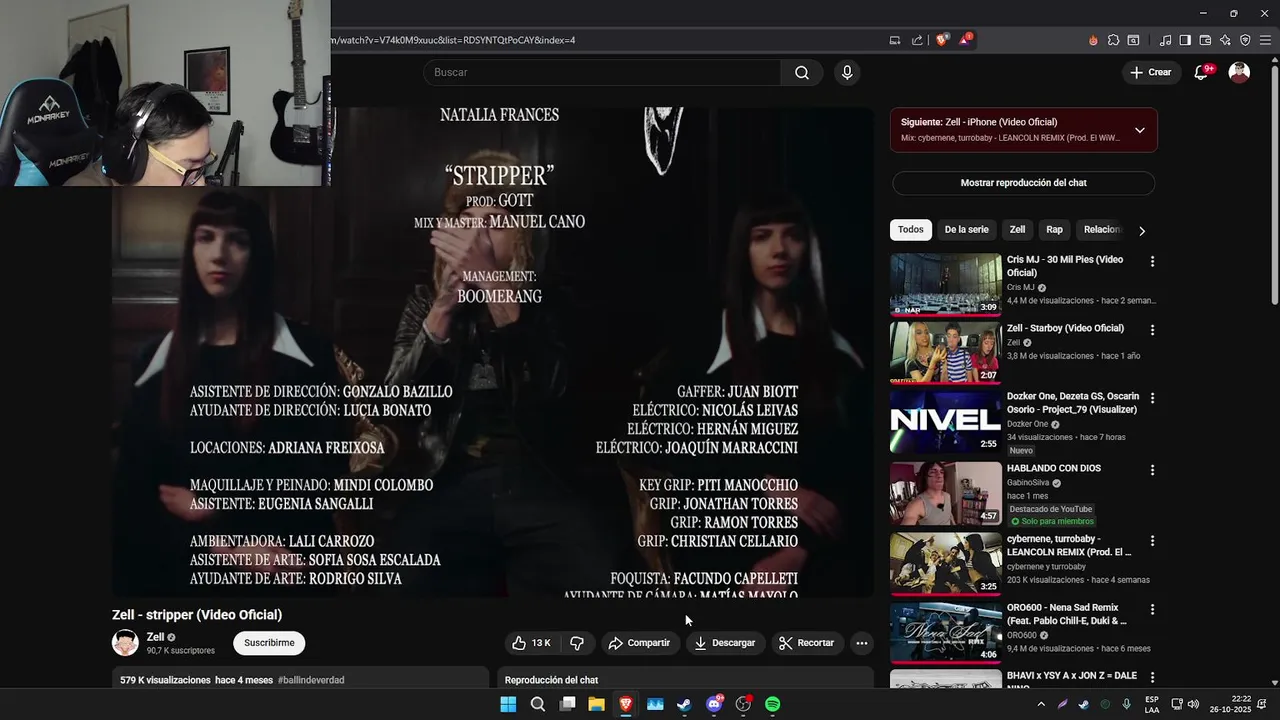The image size is (1280, 720).
Task: Click the Windows Start button
Action: pos(508,704)
